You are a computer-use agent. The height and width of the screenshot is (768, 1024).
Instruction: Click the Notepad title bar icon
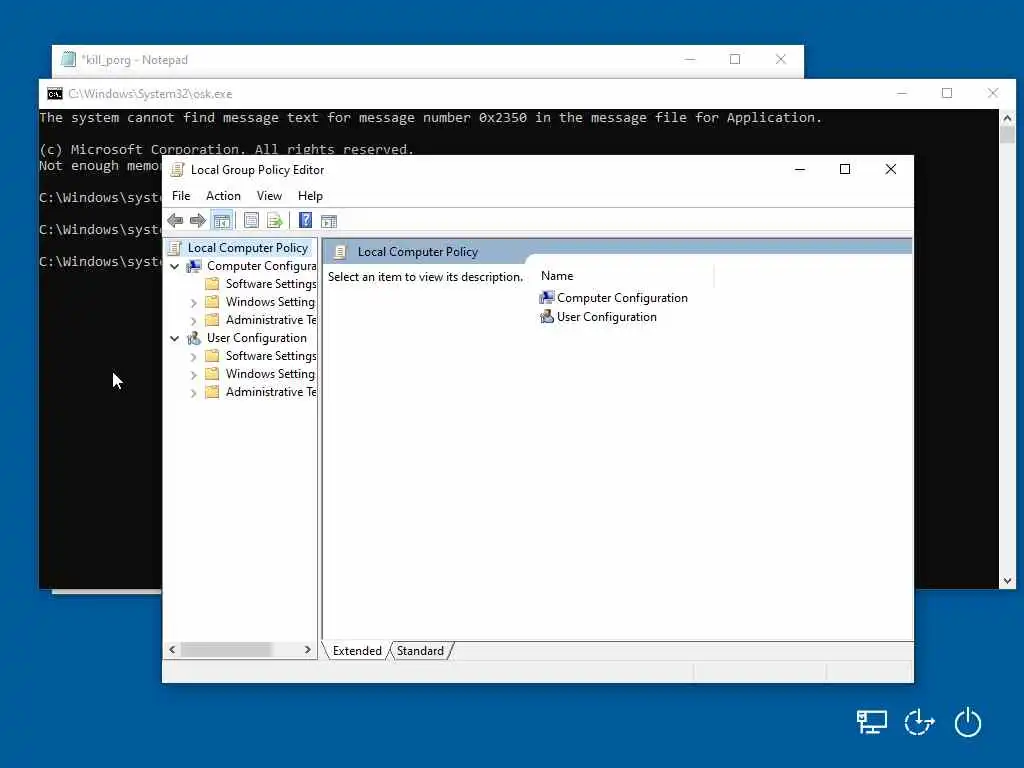pos(69,59)
